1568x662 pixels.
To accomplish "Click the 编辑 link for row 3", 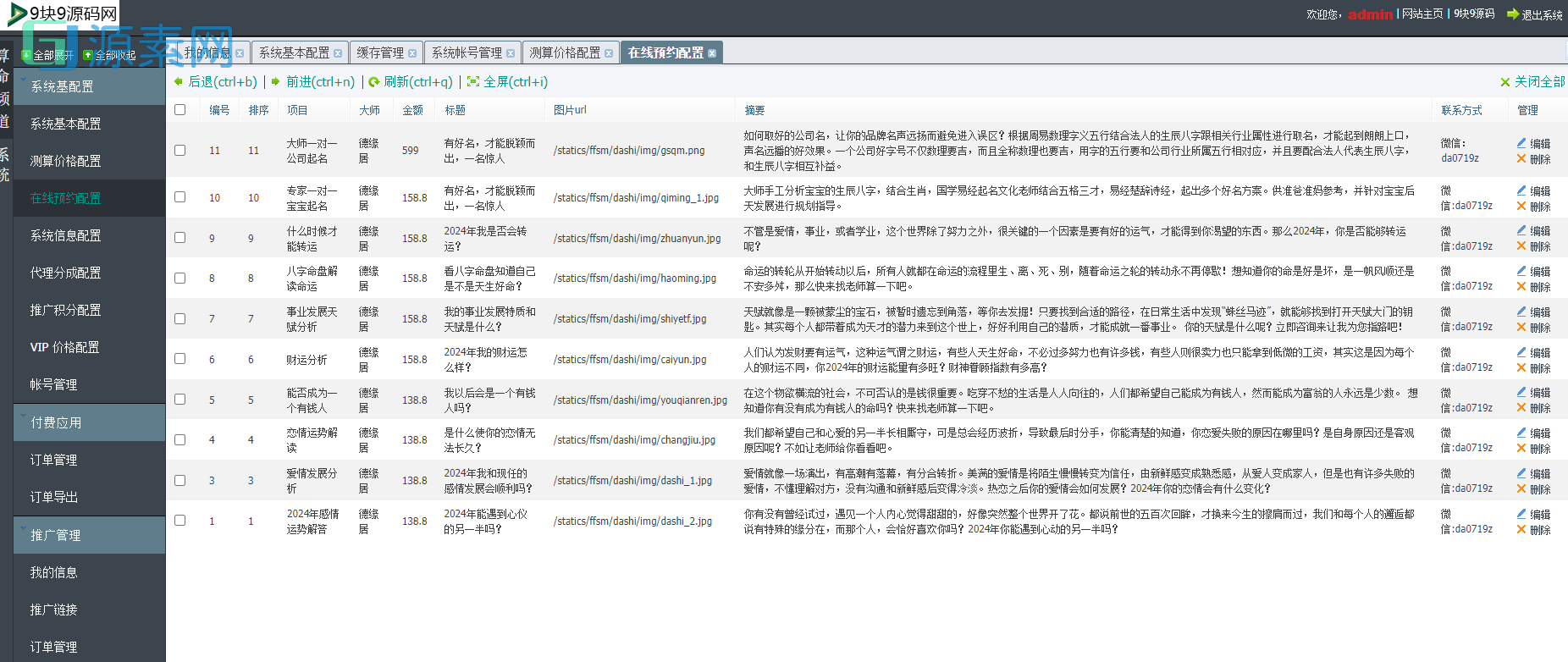I will [x=1540, y=473].
